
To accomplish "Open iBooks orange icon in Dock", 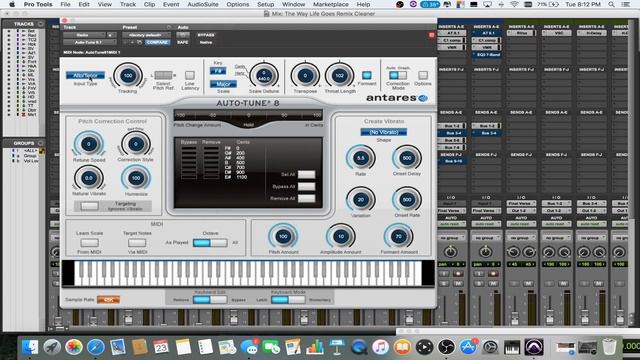I will 402,347.
